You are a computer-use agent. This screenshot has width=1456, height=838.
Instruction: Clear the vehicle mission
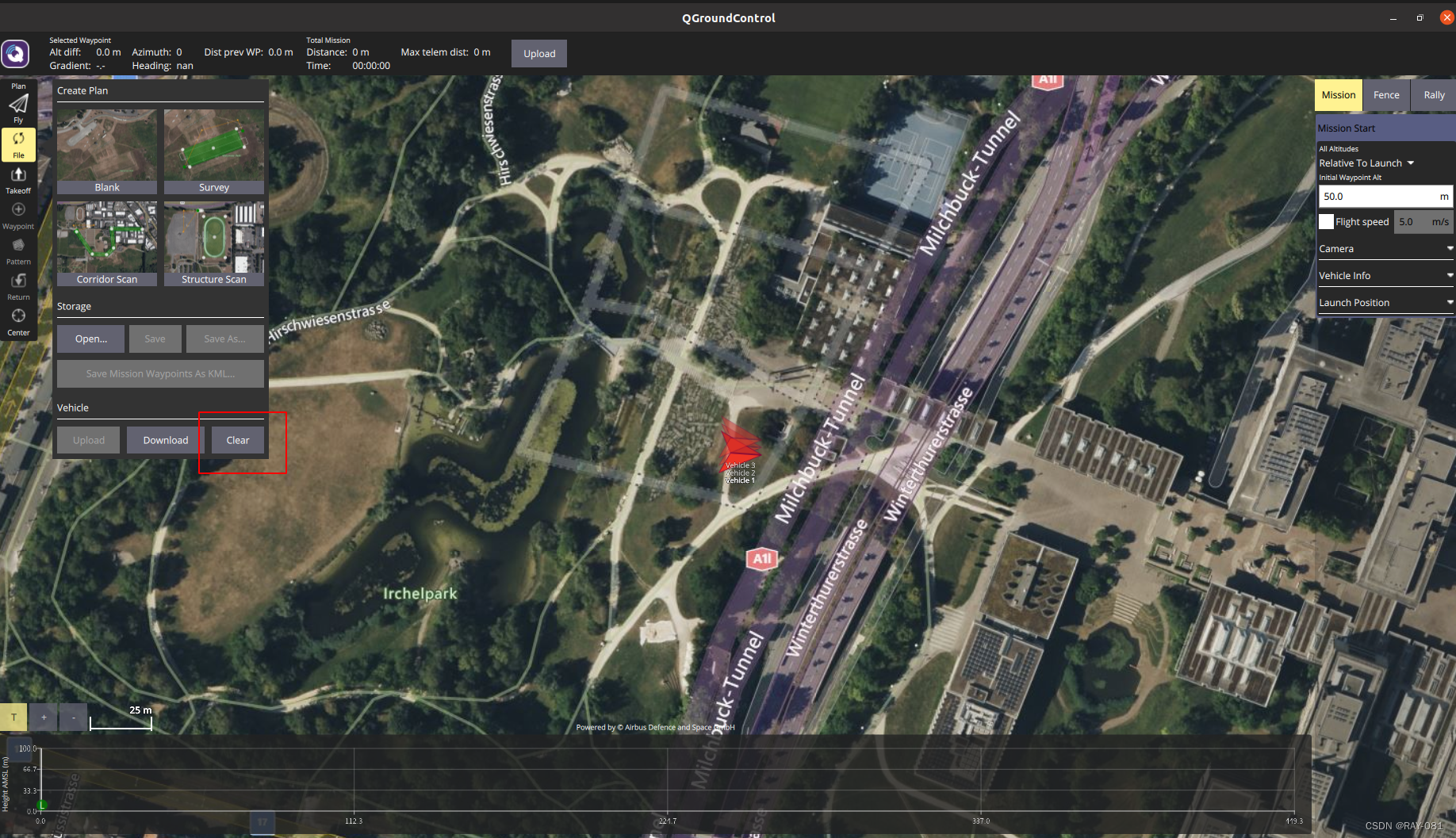[237, 440]
